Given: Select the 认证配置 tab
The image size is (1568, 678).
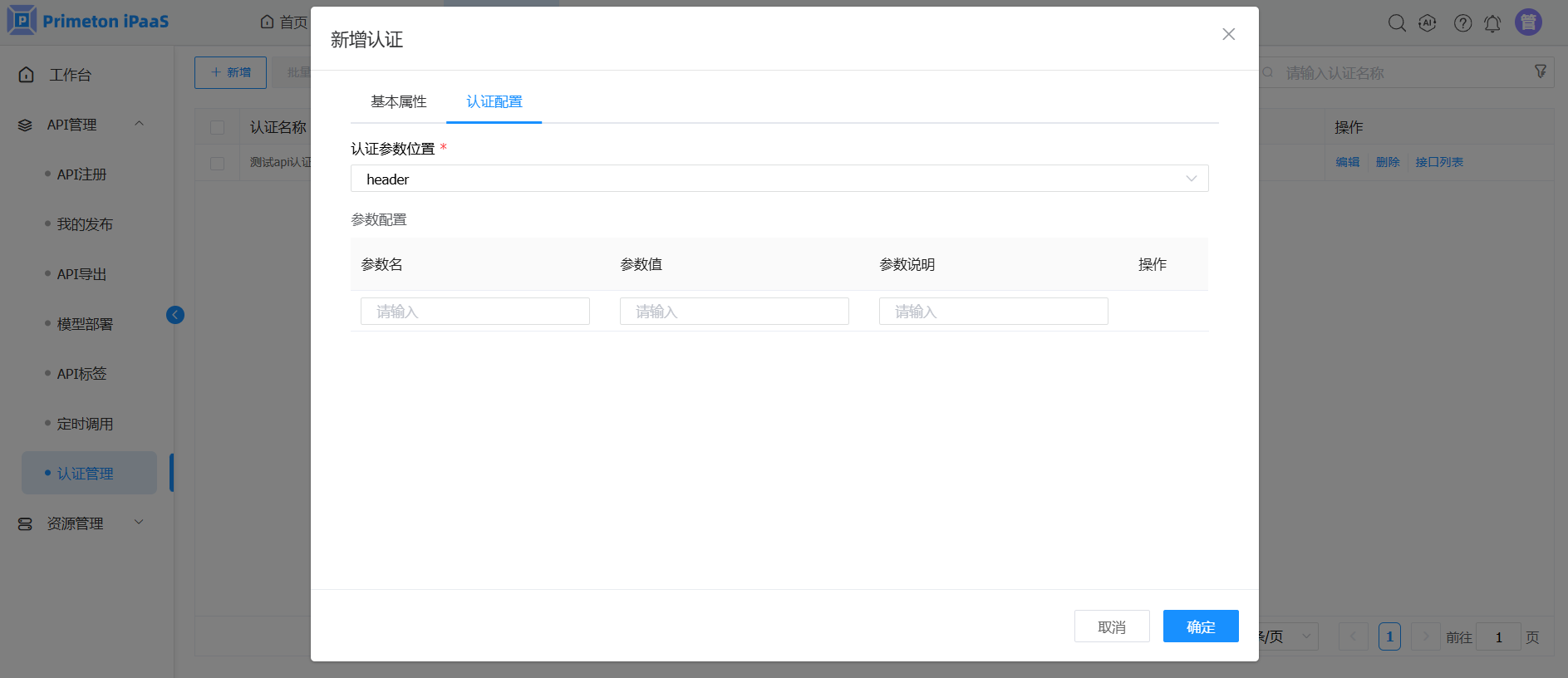Looking at the screenshot, I should [494, 101].
